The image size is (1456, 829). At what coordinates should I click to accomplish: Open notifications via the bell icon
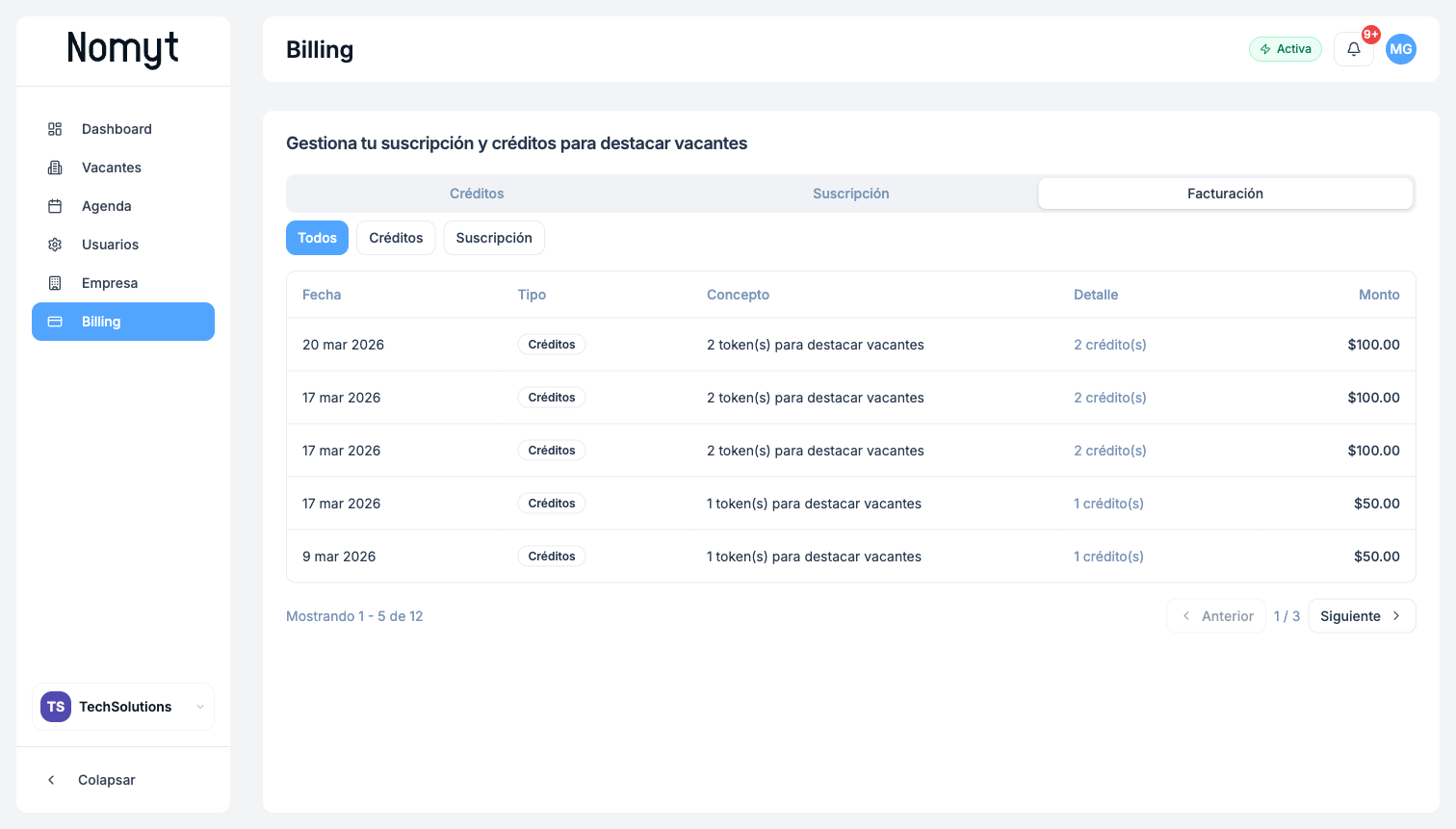tap(1353, 49)
